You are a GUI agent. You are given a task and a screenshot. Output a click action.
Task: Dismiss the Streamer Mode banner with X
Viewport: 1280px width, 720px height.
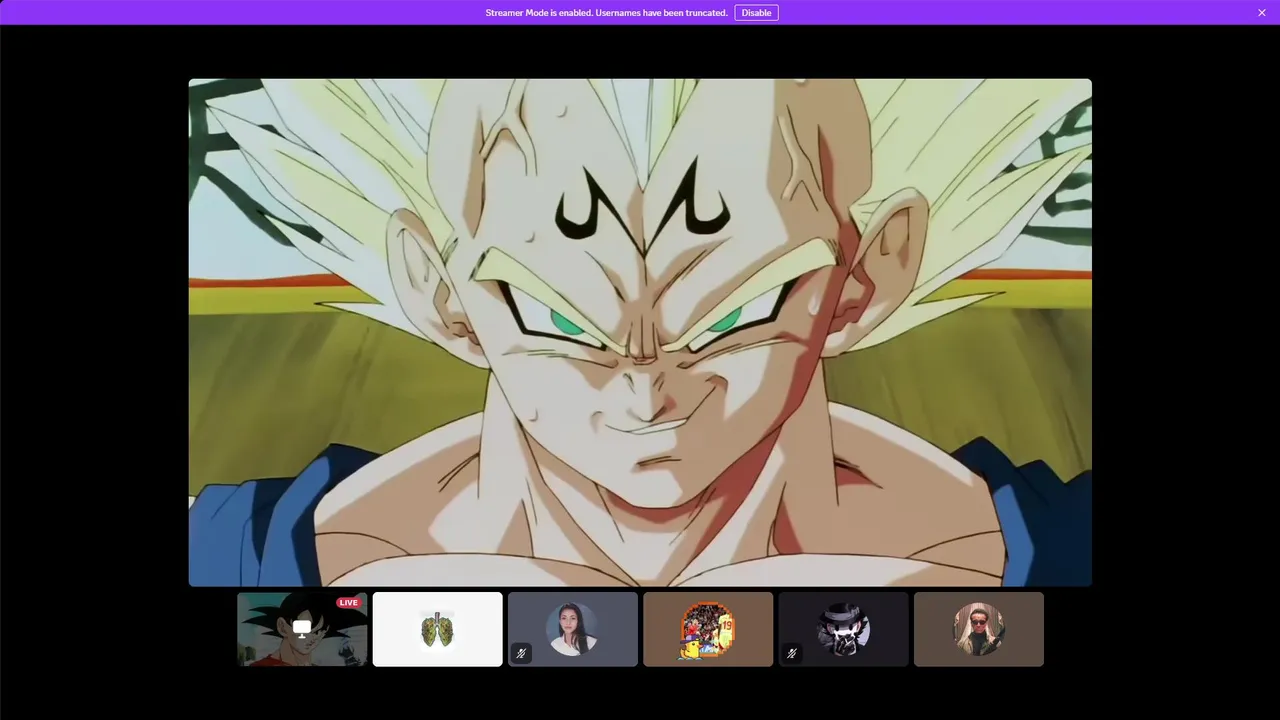pos(1262,13)
